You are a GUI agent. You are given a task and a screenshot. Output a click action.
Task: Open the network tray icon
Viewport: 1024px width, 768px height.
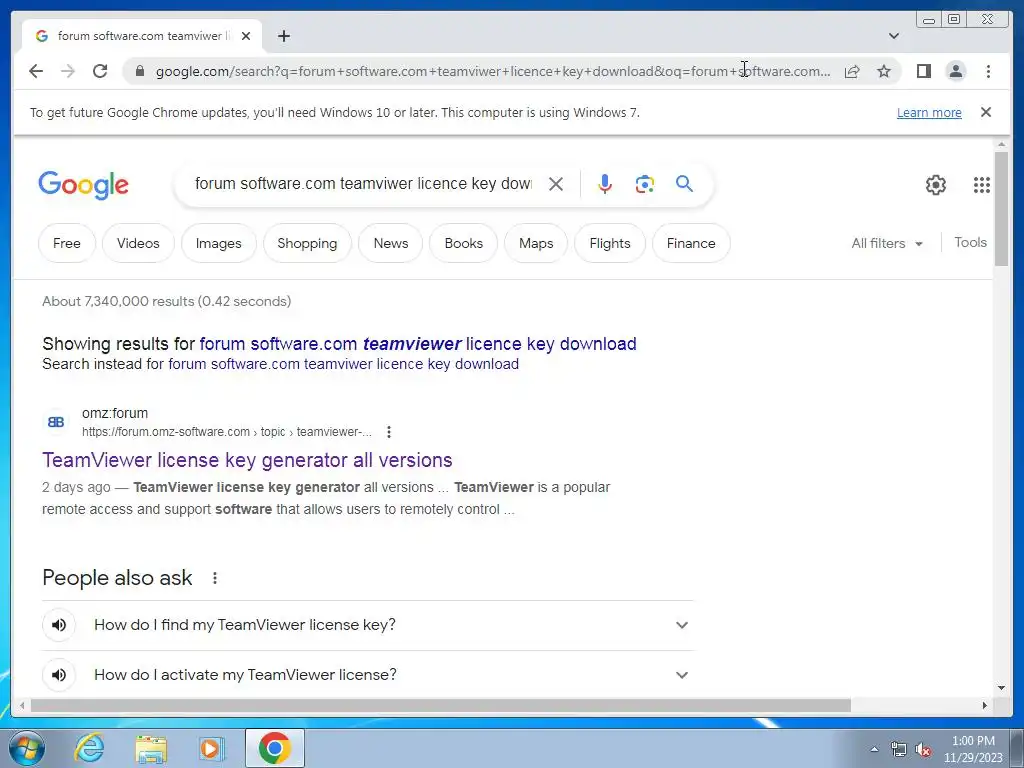pos(899,750)
